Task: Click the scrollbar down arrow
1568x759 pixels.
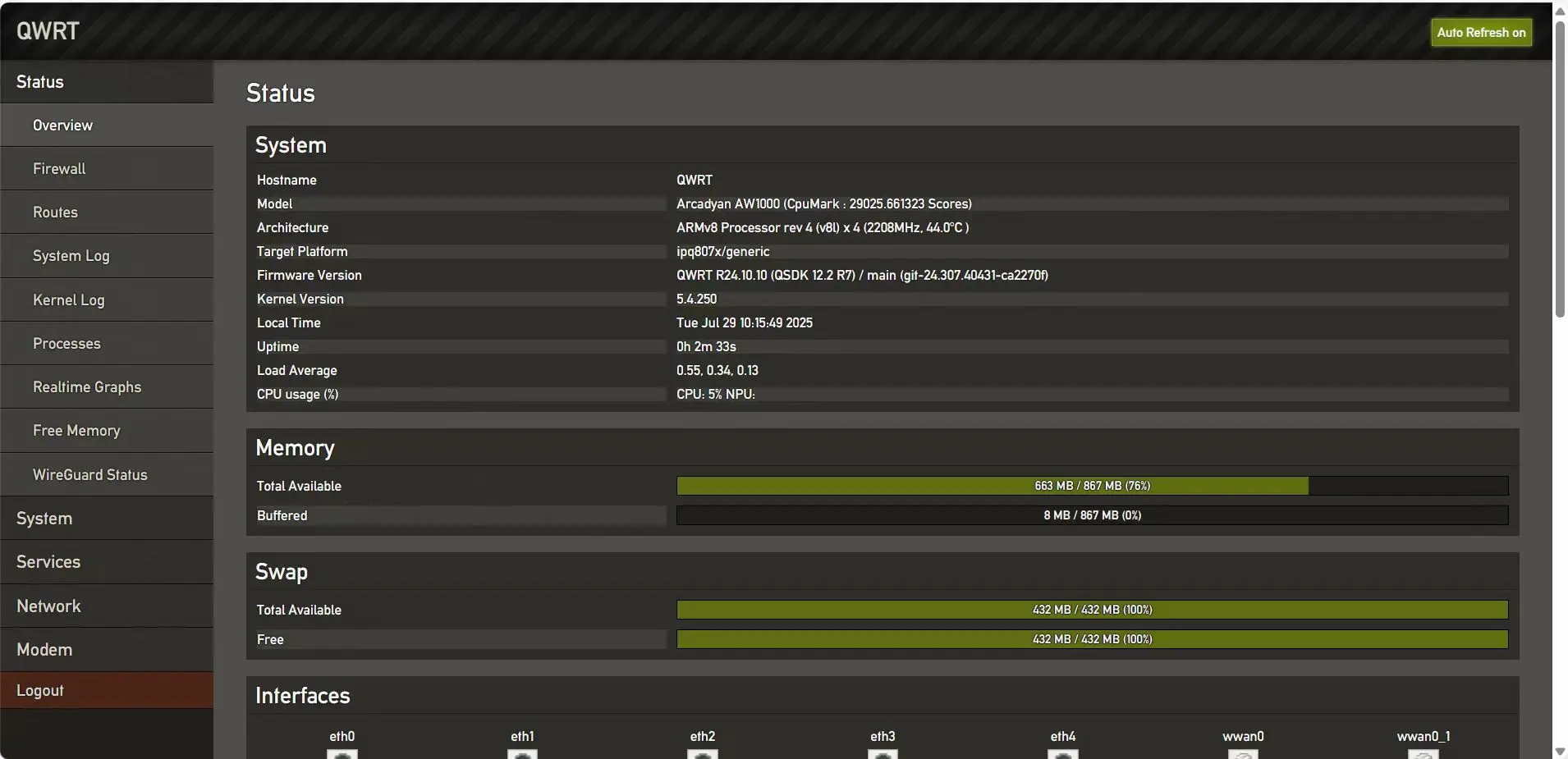Action: (x=1560, y=751)
